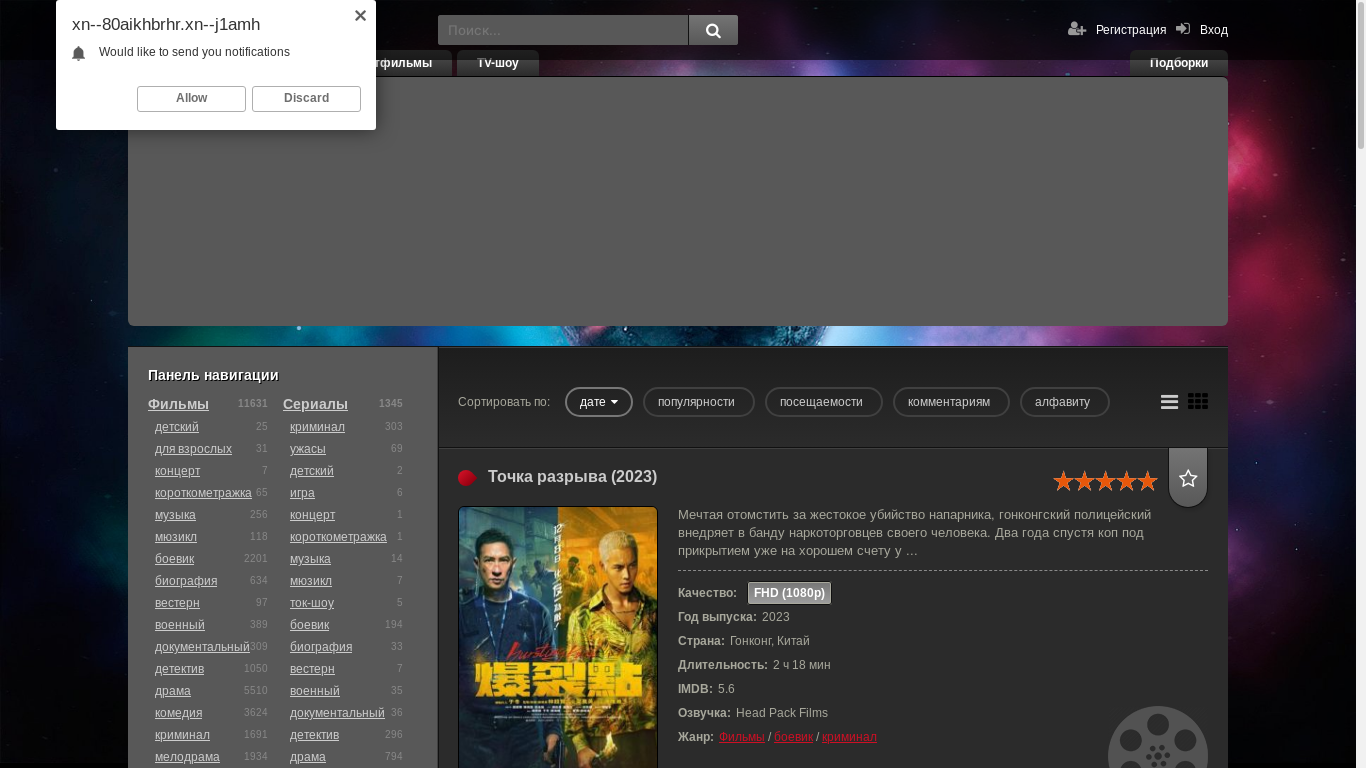This screenshot has width=1366, height=768.
Task: Allow notifications from the site
Action: click(191, 98)
